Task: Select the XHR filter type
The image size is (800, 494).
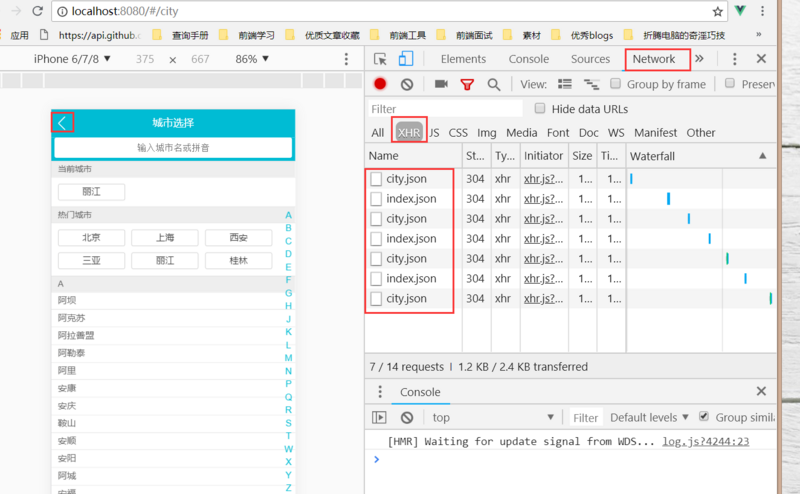Action: click(409, 133)
